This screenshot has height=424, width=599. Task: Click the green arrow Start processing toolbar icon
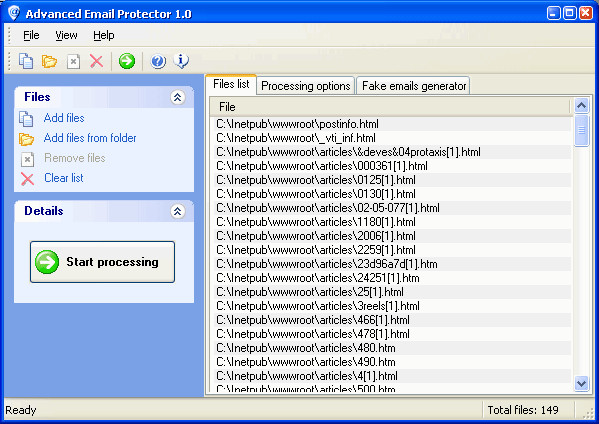[126, 61]
